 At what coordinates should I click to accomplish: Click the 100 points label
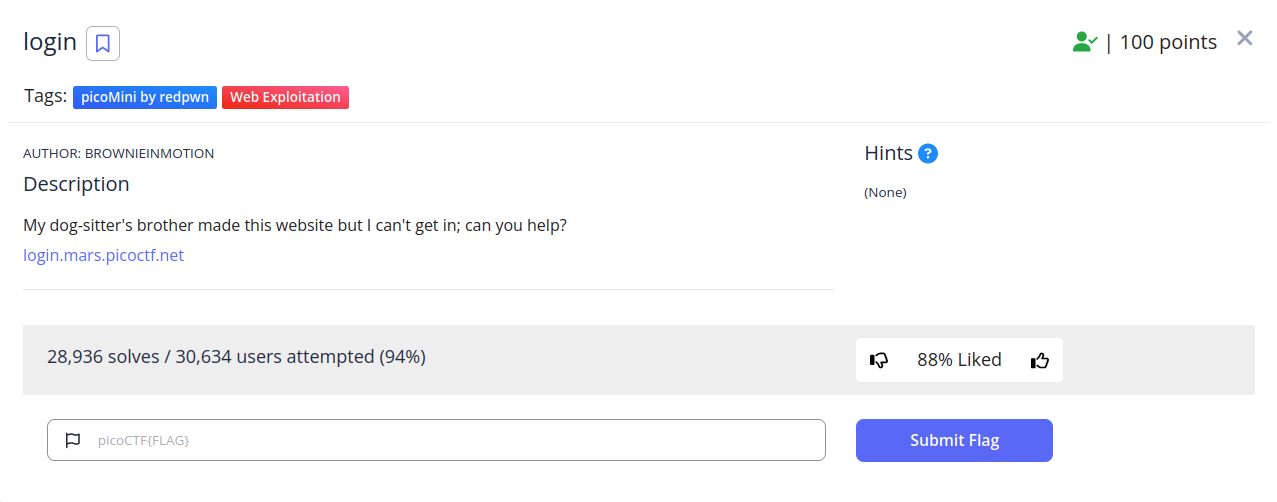click(1168, 42)
